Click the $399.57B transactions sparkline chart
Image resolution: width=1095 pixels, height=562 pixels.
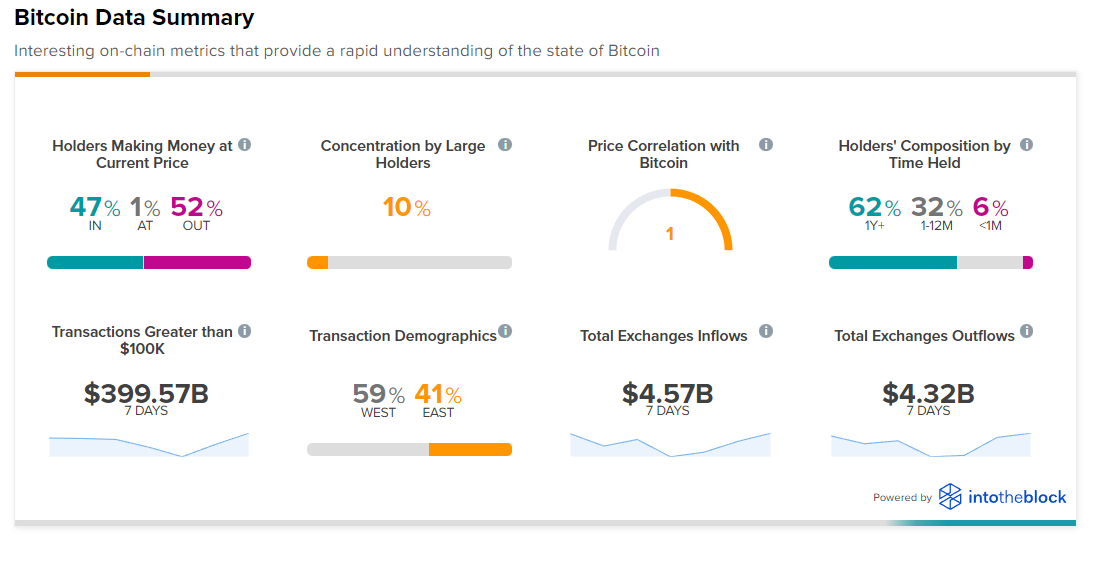[x=149, y=446]
